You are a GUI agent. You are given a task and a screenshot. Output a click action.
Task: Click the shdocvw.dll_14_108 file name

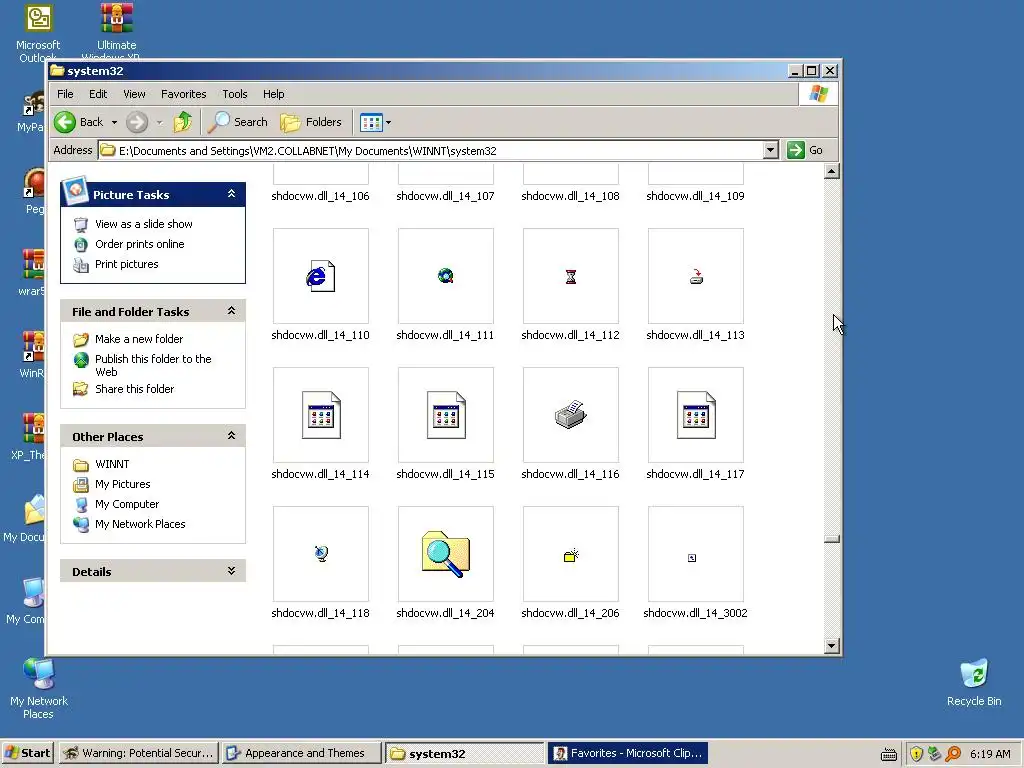(x=571, y=196)
